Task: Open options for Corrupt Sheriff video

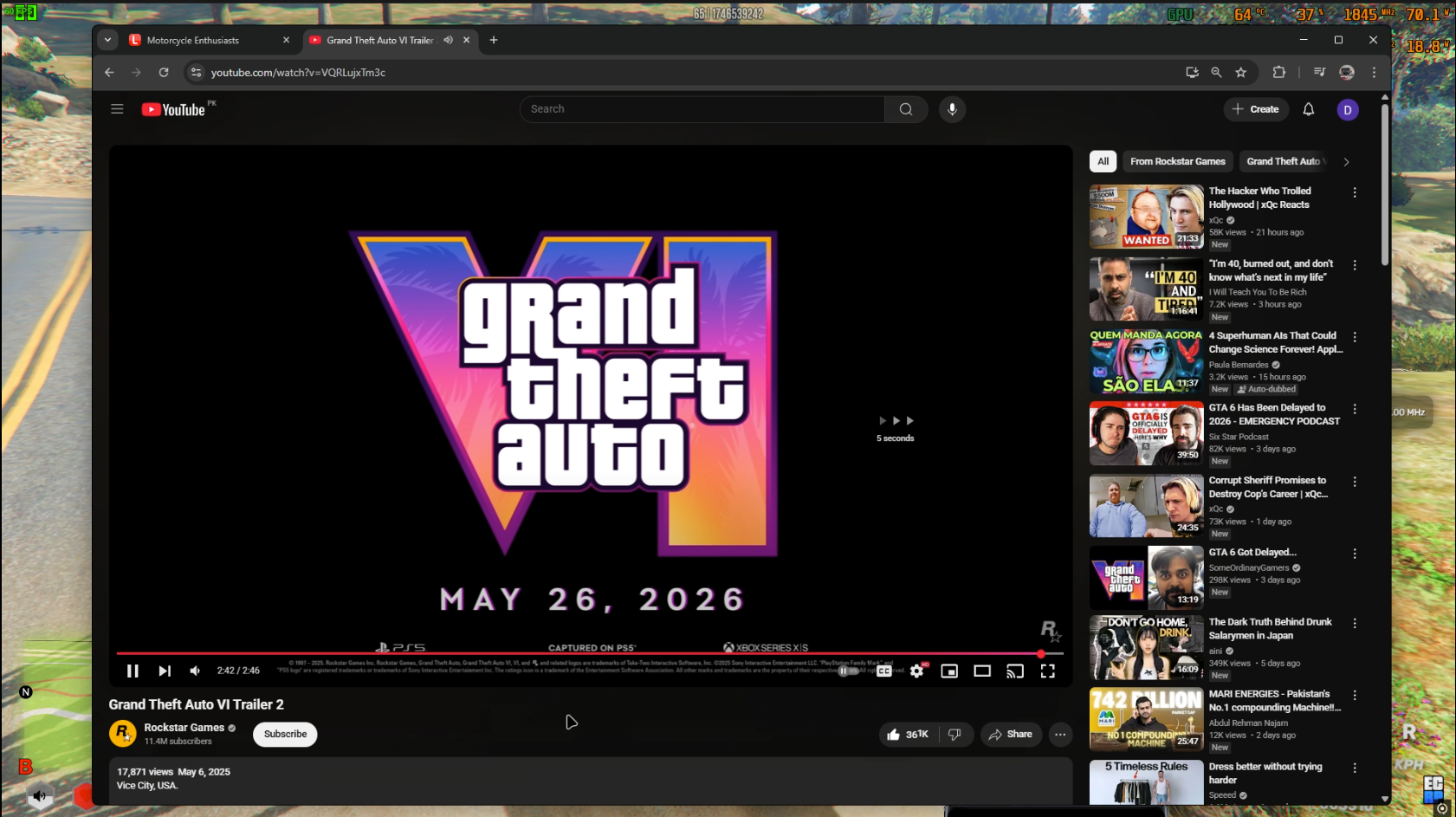Action: click(x=1355, y=482)
